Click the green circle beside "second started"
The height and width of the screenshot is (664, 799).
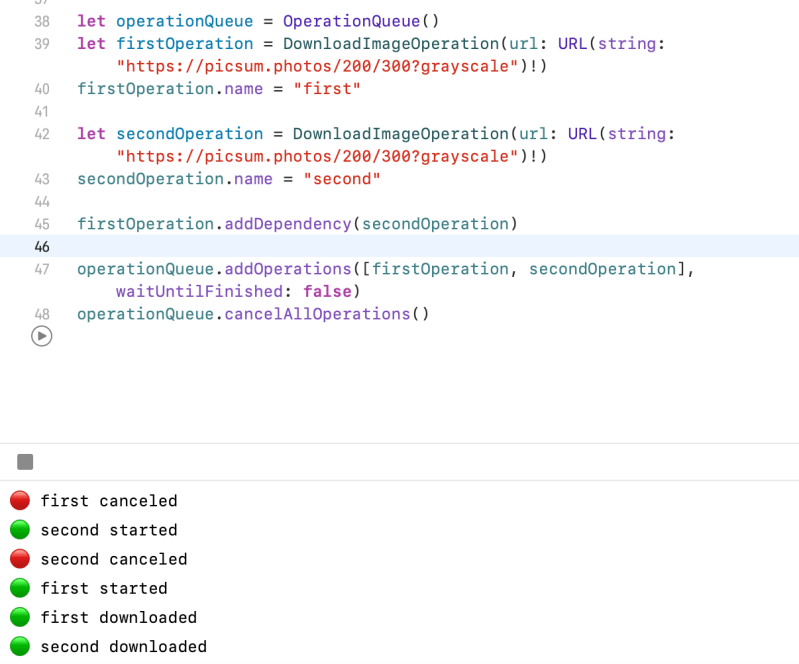tap(20, 530)
